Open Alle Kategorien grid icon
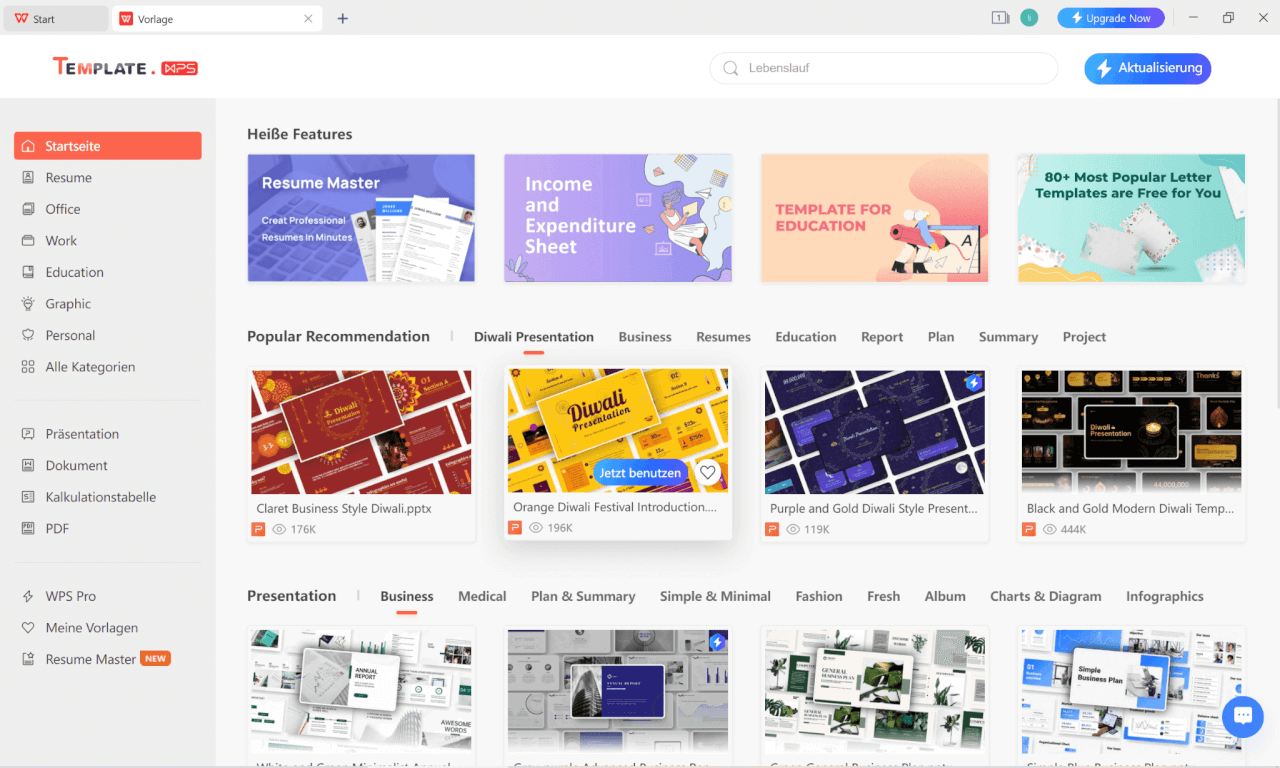 (x=28, y=367)
